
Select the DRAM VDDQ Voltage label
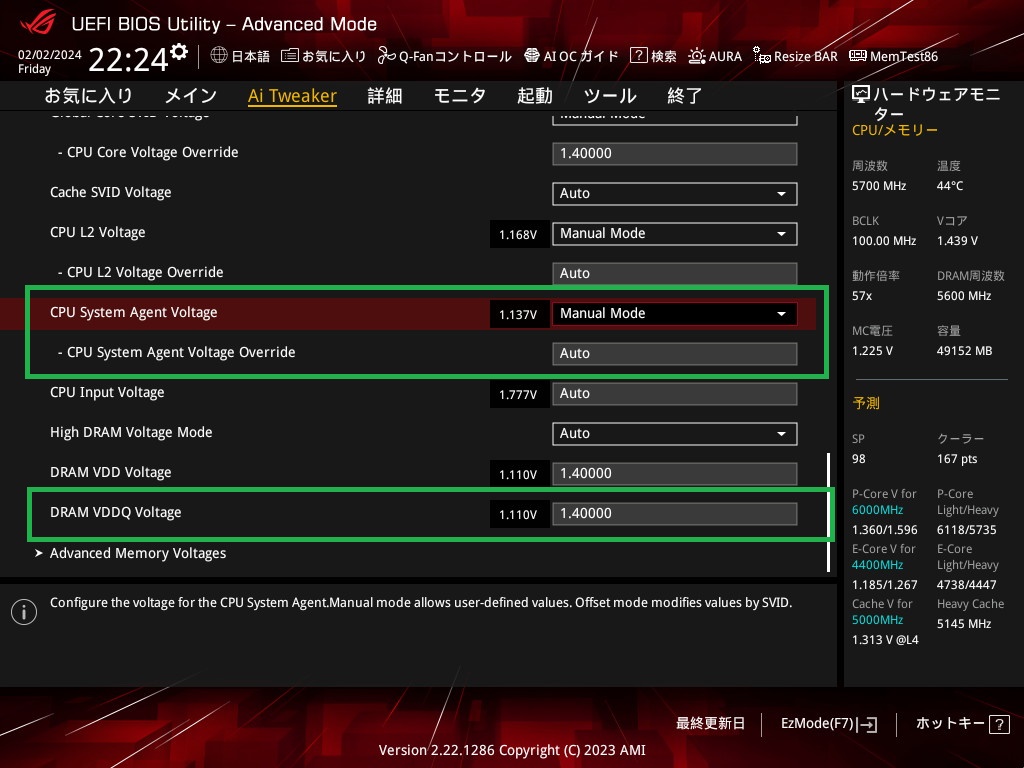pos(116,513)
